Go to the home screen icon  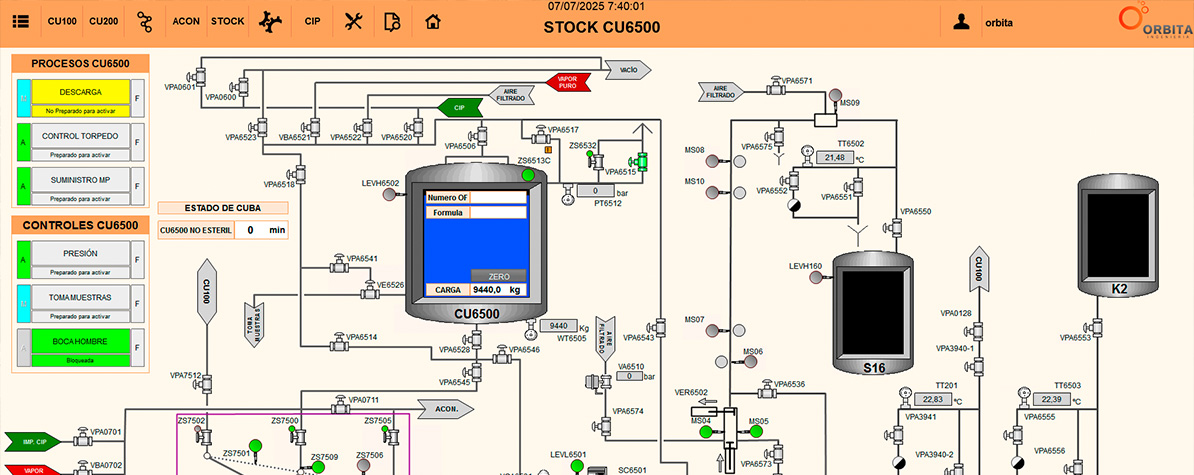[x=433, y=21]
